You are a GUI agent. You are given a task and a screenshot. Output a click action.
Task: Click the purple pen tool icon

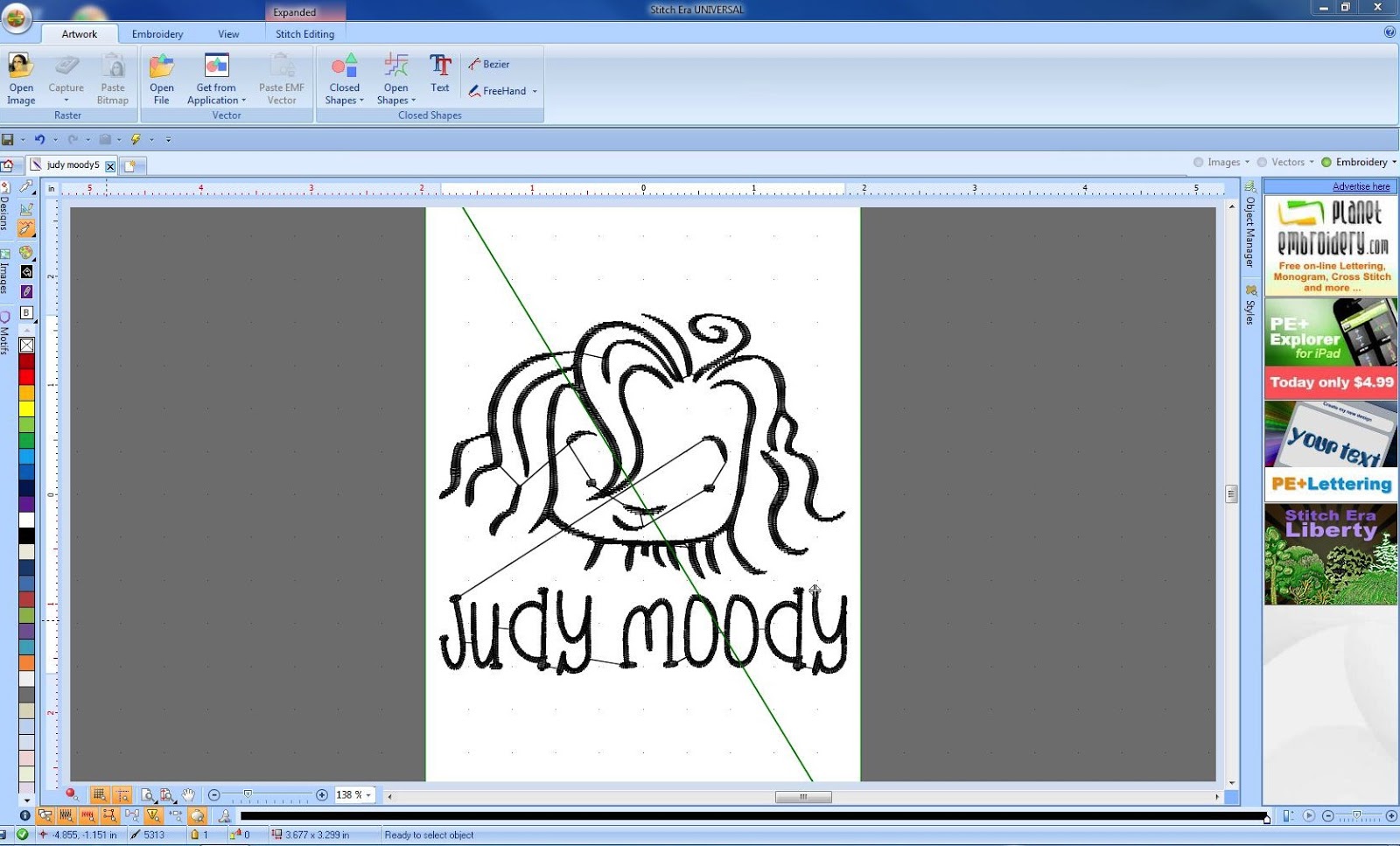pyautogui.click(x=27, y=291)
